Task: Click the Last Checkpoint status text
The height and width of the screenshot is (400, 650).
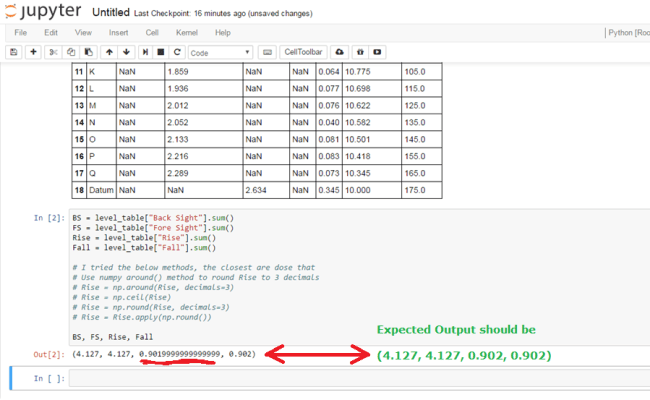Action: pos(223,13)
